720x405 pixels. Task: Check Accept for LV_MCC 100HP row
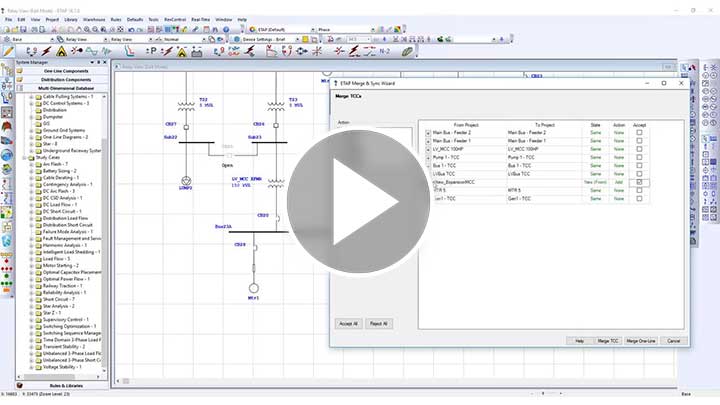pyautogui.click(x=639, y=149)
